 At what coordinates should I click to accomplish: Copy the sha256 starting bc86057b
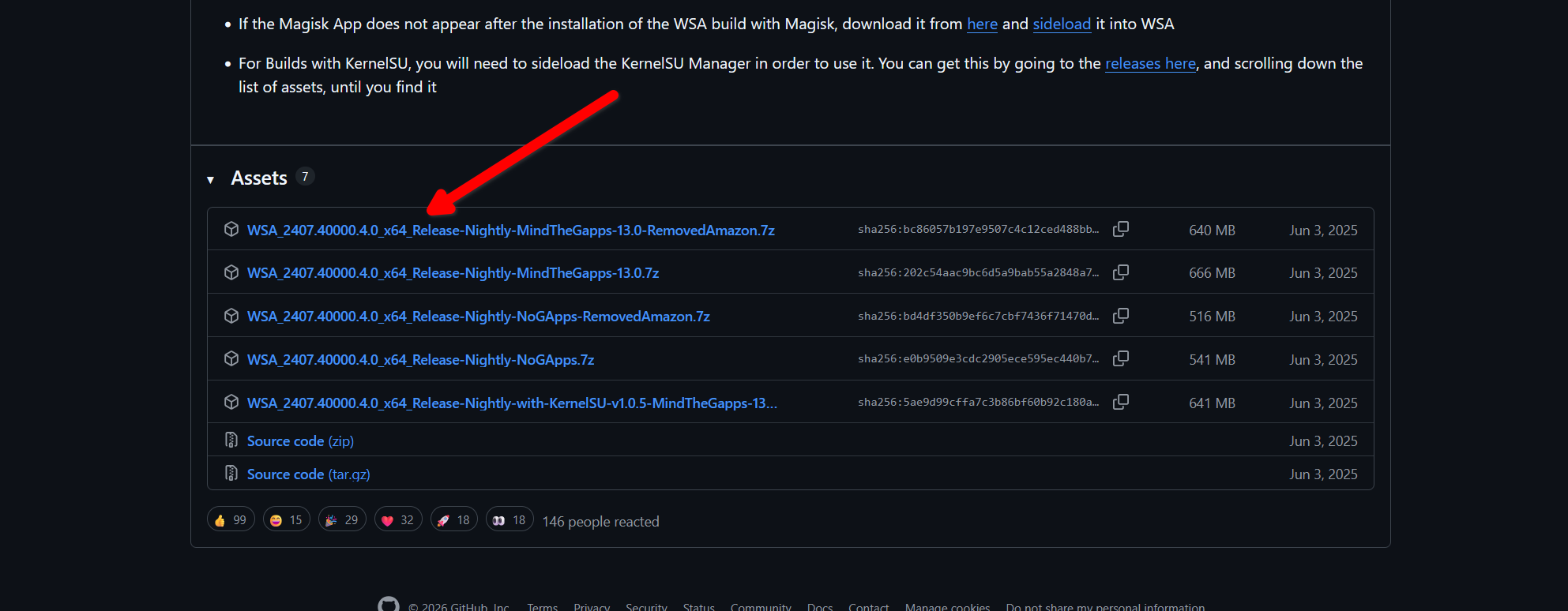click(1121, 229)
